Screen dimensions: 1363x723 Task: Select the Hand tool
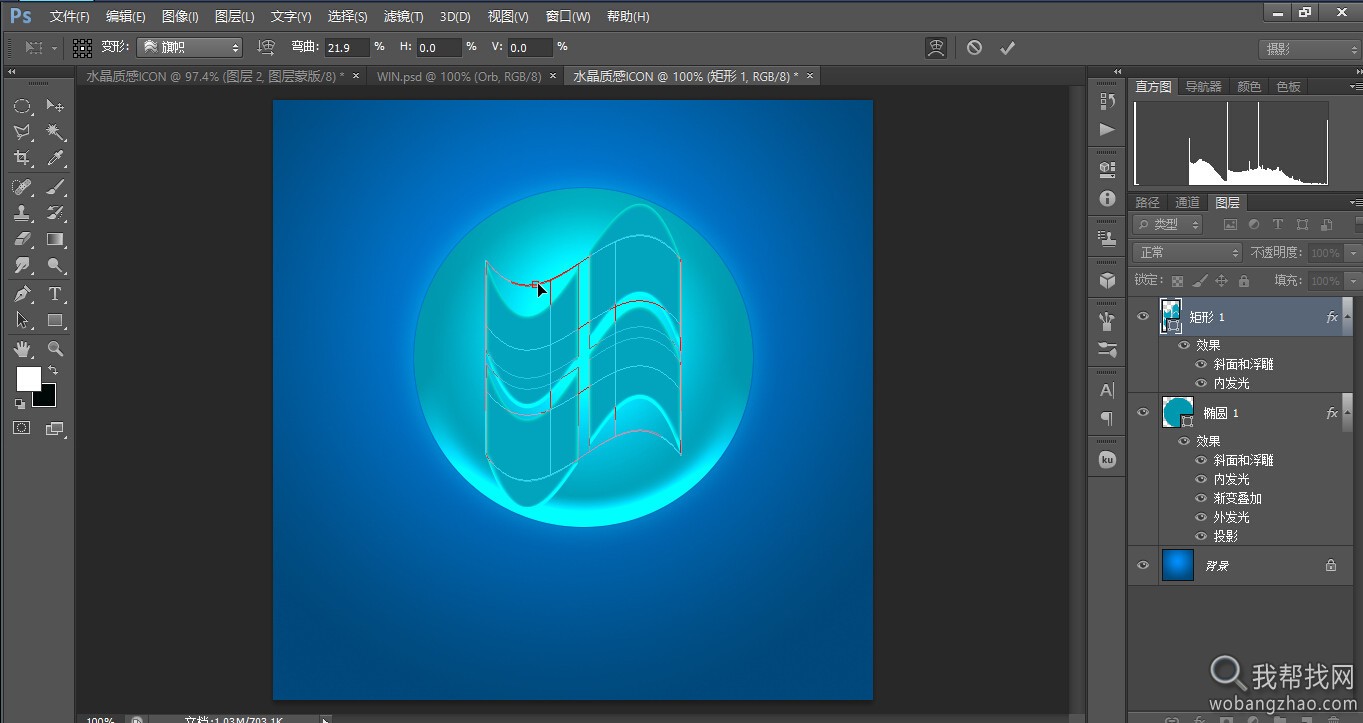pos(22,348)
